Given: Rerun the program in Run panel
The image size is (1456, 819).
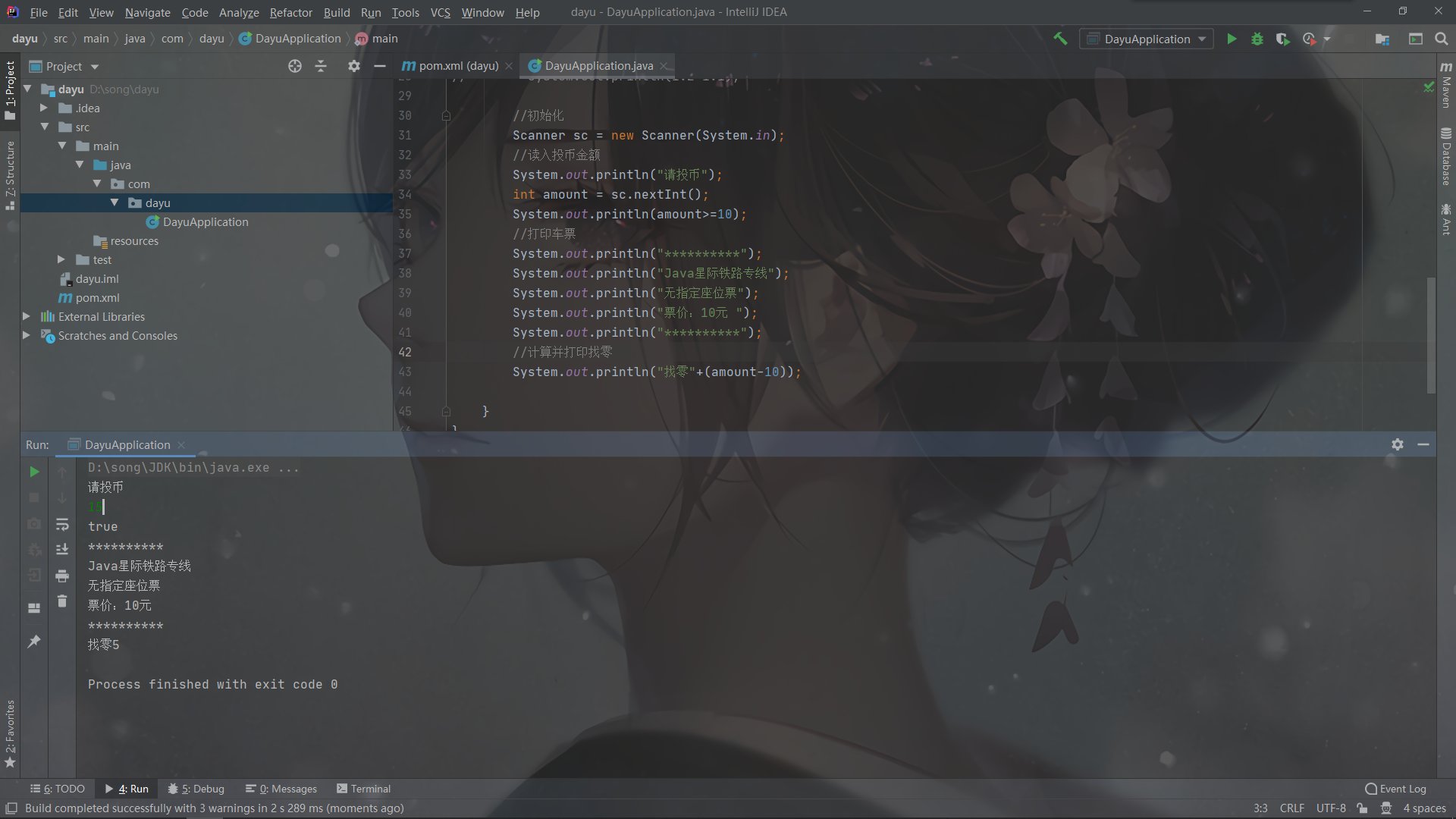Looking at the screenshot, I should (x=34, y=472).
